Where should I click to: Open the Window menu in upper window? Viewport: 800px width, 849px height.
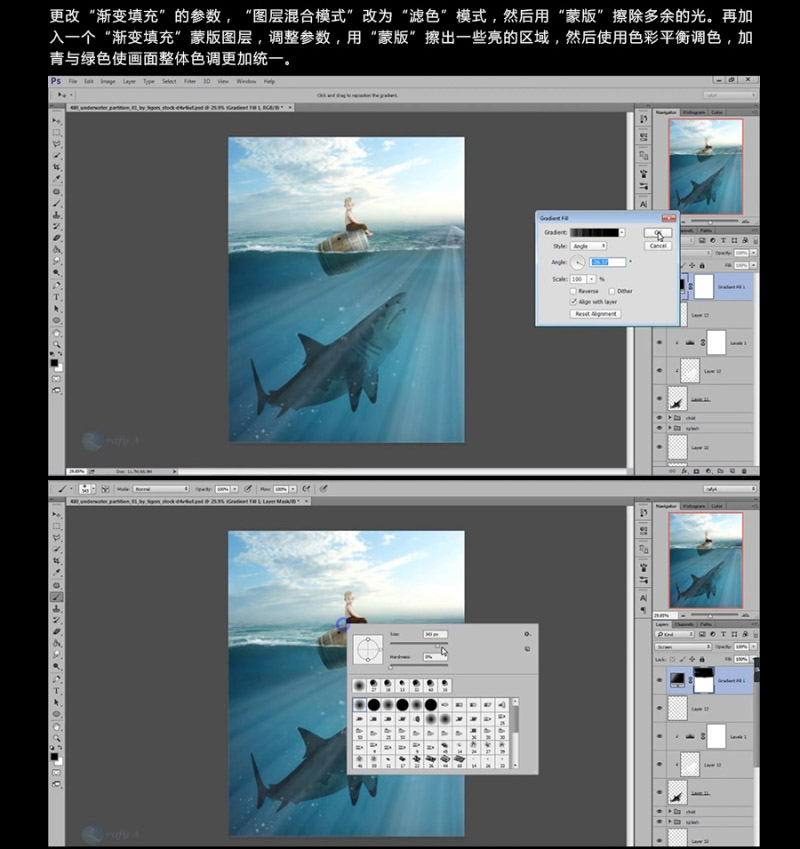click(246, 81)
